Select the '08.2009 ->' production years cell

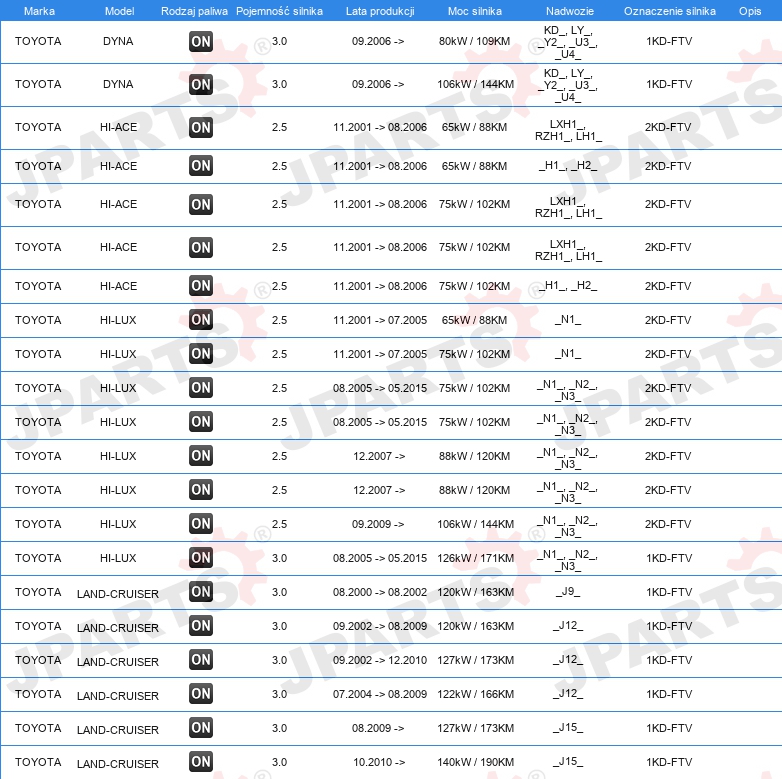378,728
